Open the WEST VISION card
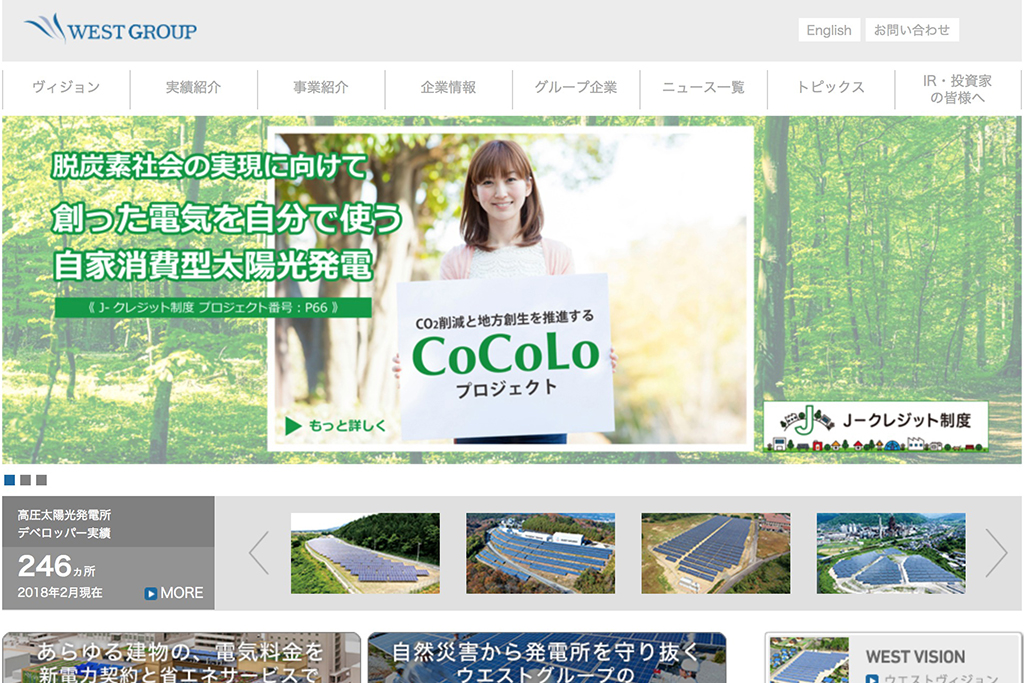This screenshot has width=1024, height=683. 893,658
